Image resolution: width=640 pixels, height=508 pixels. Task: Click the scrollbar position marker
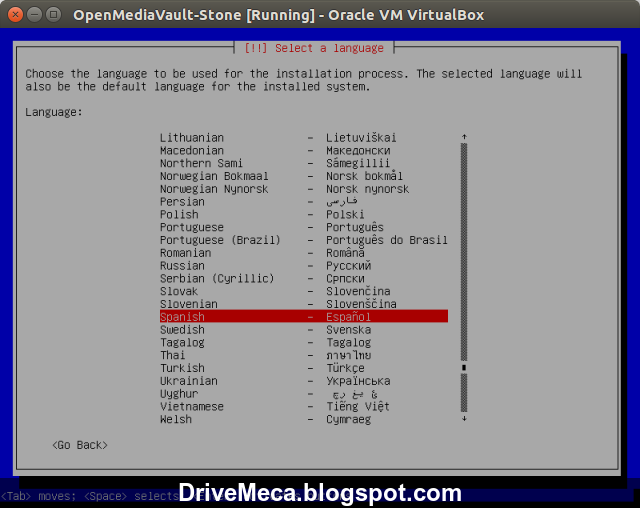pyautogui.click(x=464, y=368)
